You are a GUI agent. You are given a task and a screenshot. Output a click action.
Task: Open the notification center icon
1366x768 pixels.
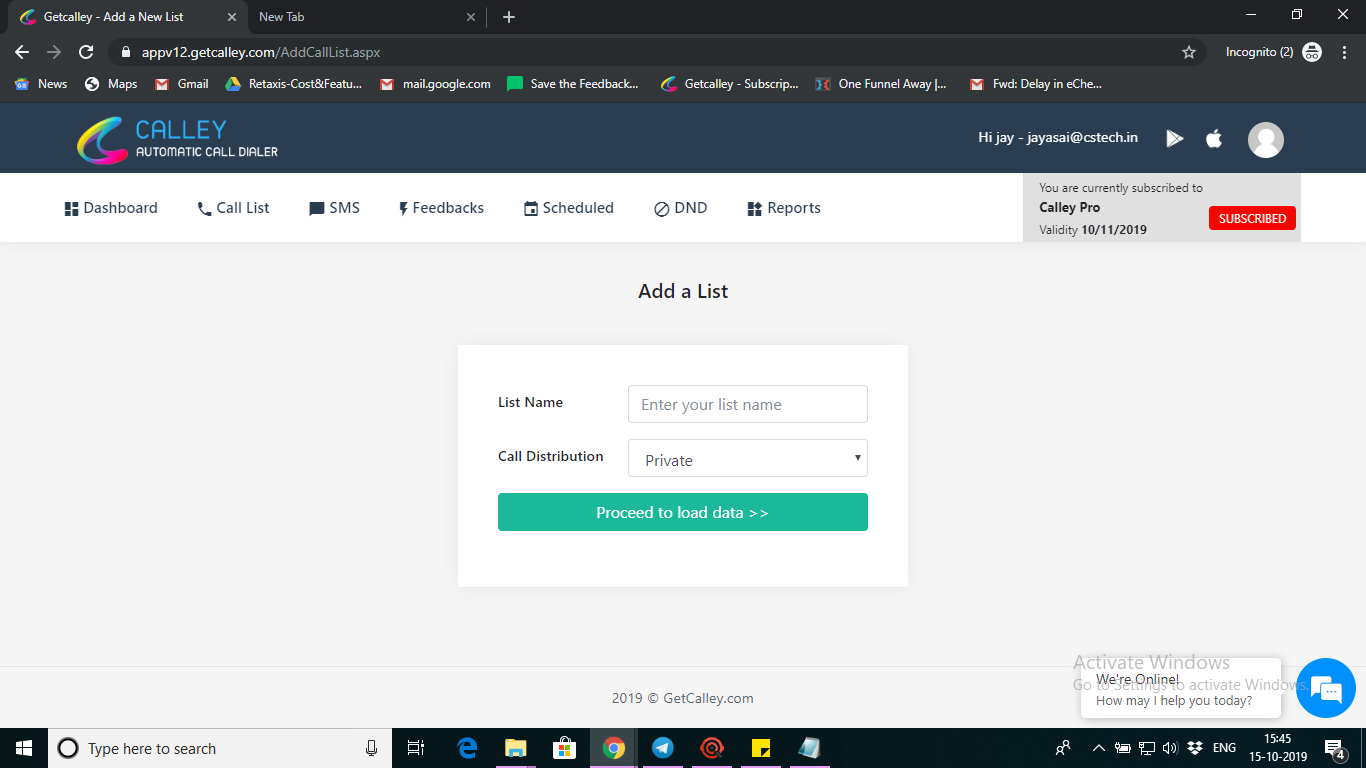coord(1334,748)
